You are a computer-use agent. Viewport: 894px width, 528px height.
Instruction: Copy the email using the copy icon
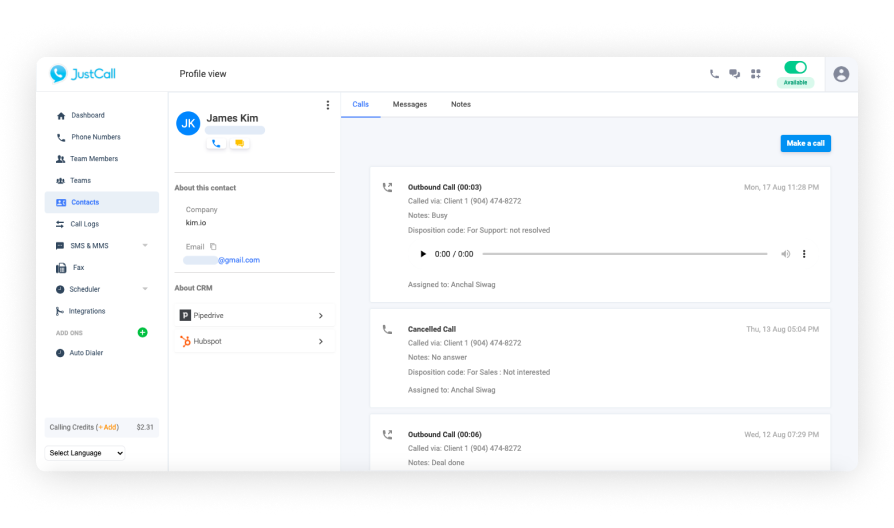(x=213, y=246)
